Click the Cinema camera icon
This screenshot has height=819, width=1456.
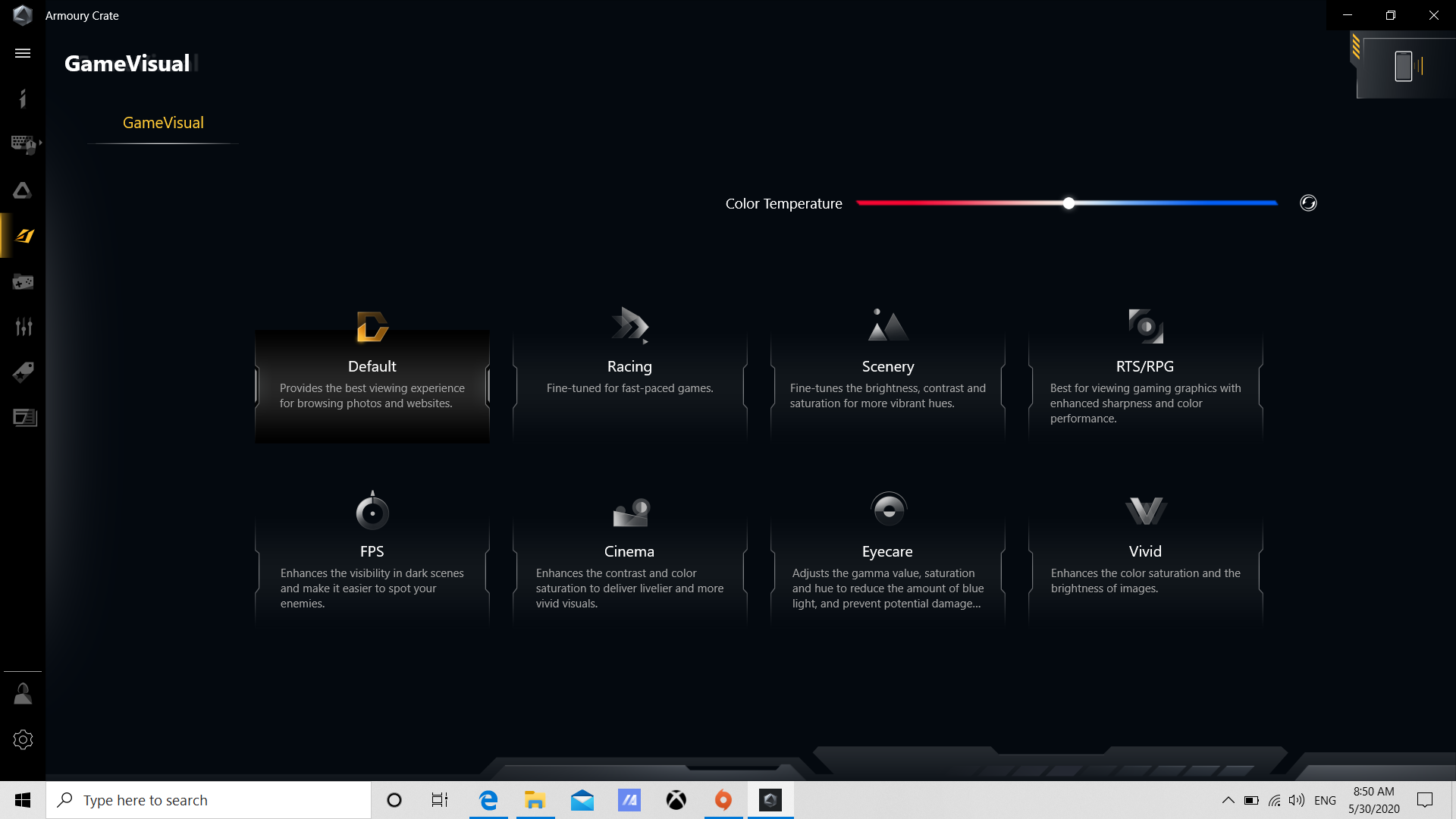pyautogui.click(x=631, y=512)
